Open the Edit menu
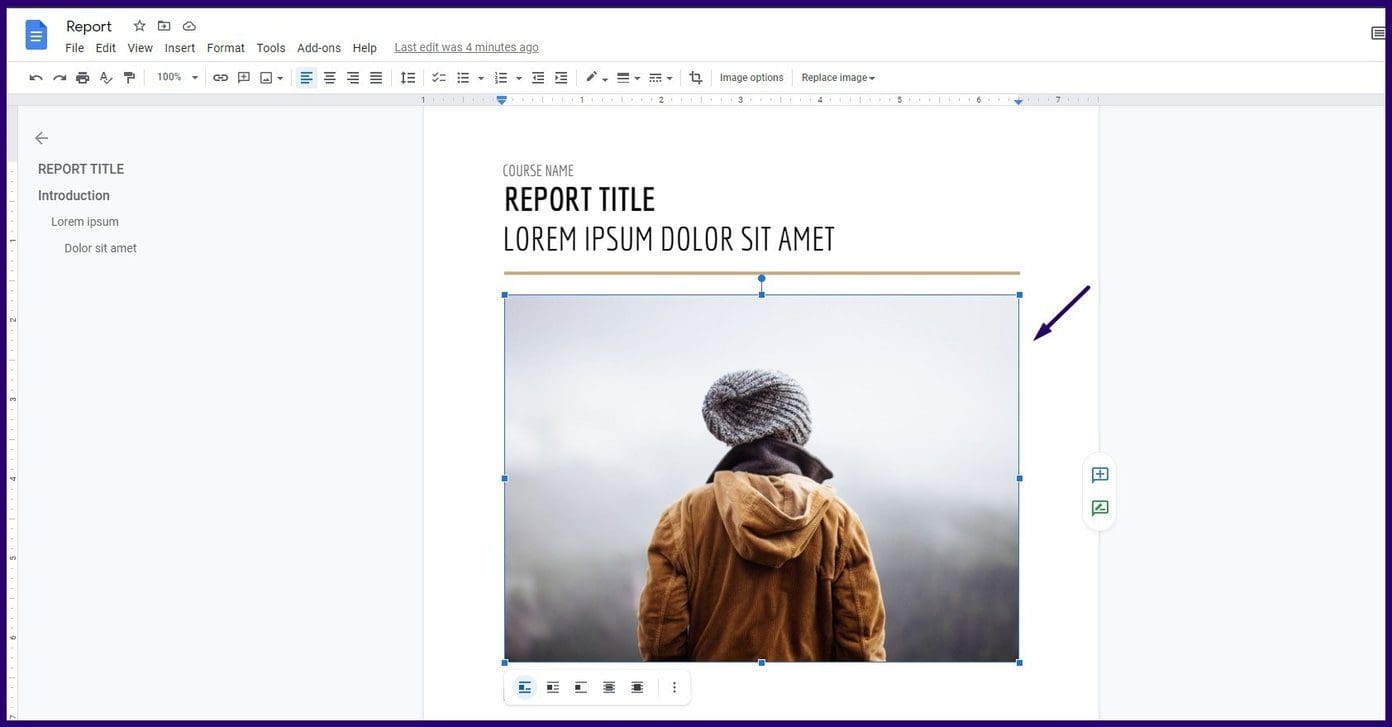This screenshot has height=727, width=1392. (106, 48)
